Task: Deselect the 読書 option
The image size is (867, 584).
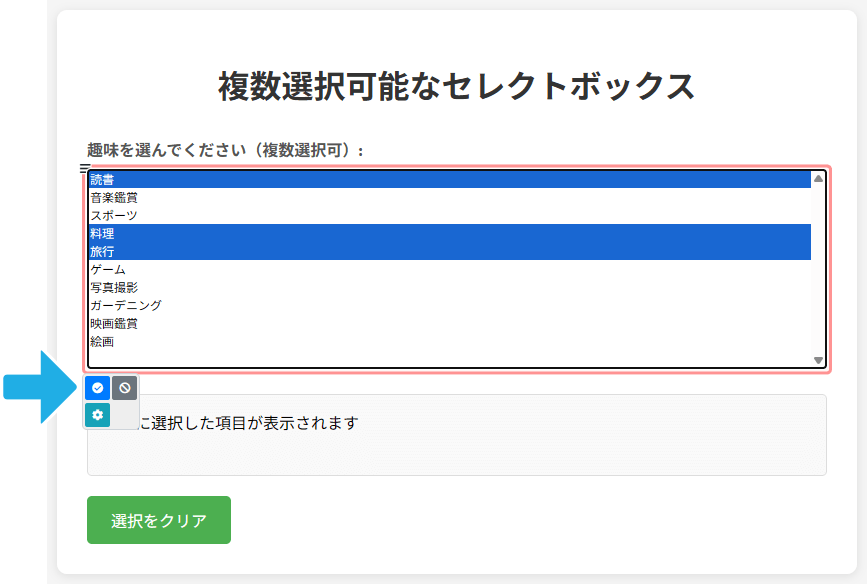Action: pos(103,180)
